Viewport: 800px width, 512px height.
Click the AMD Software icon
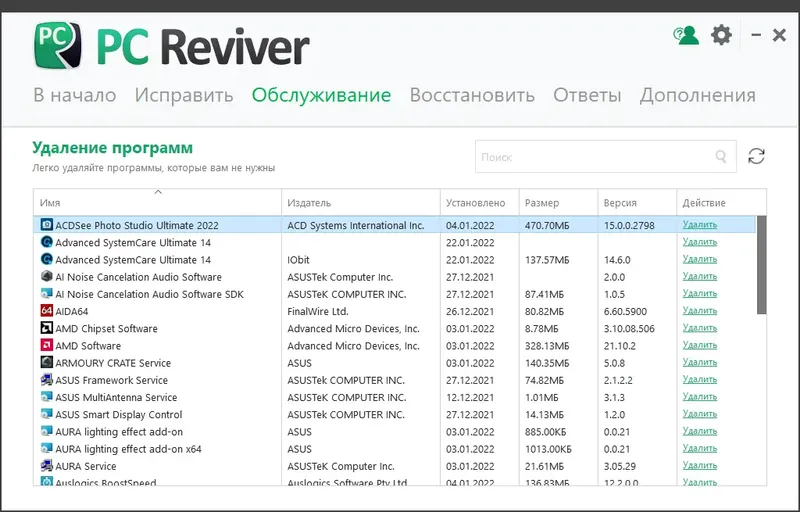click(x=46, y=345)
